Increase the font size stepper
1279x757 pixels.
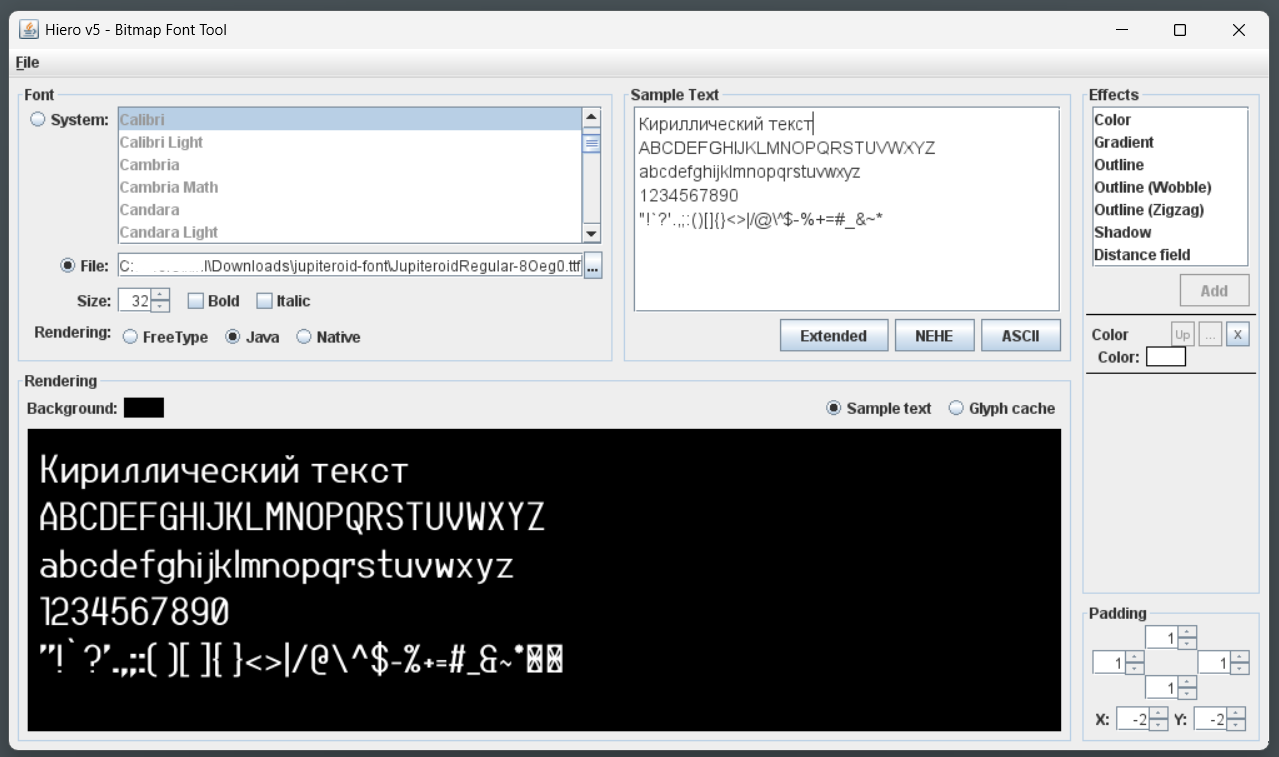coord(161,295)
